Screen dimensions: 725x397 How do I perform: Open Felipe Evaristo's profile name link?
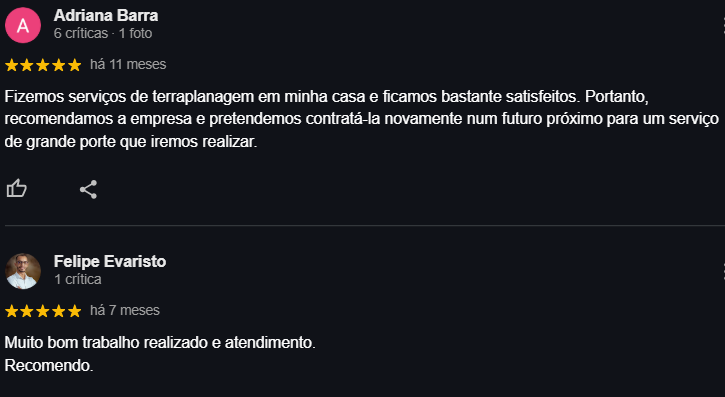point(110,261)
